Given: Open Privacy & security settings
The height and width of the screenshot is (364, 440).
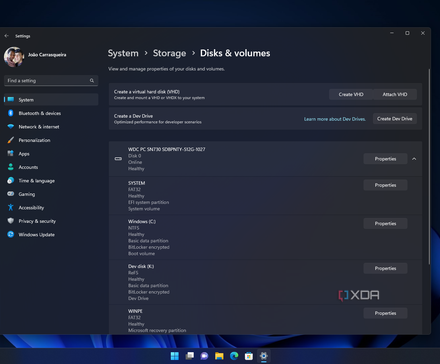Looking at the screenshot, I should tap(51, 221).
